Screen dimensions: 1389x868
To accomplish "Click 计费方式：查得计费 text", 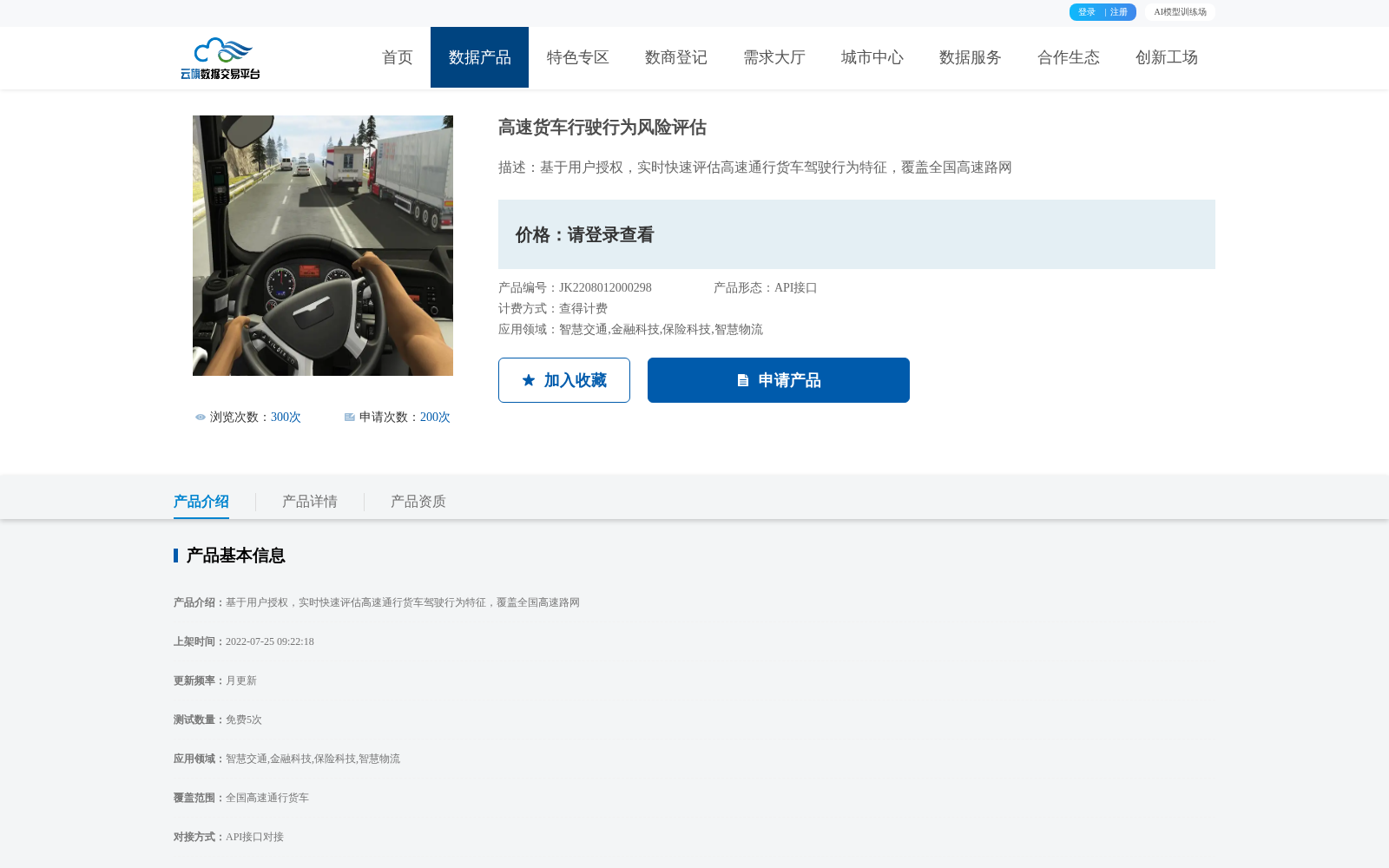I will click(x=553, y=309).
